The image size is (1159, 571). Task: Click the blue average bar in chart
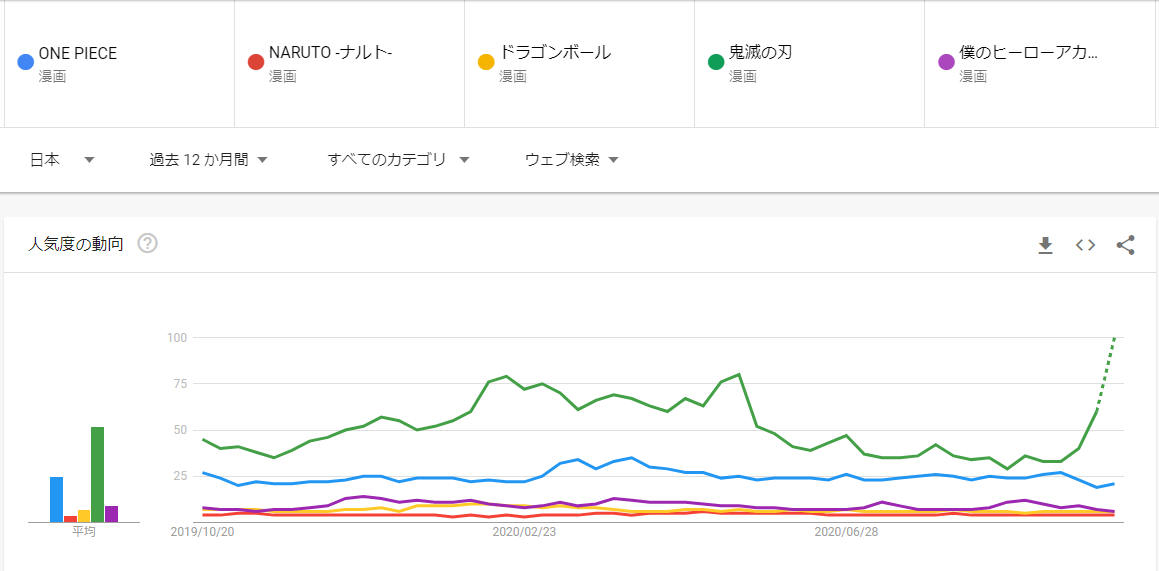[57, 499]
